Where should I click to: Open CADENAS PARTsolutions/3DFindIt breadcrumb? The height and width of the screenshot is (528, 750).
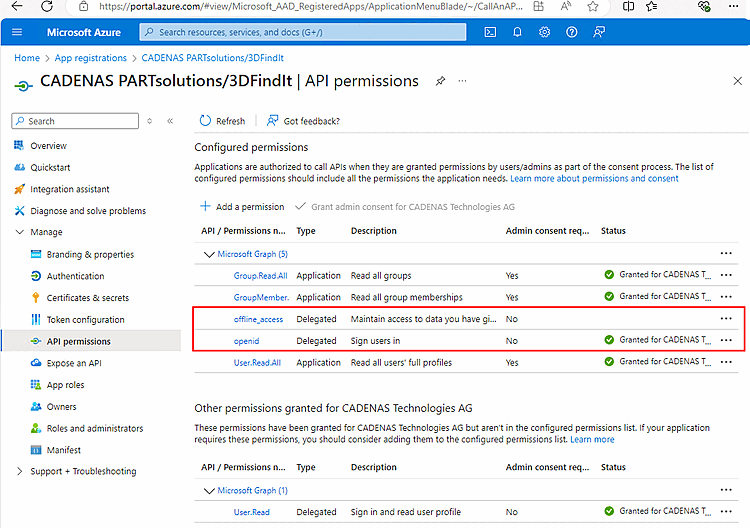point(212,58)
